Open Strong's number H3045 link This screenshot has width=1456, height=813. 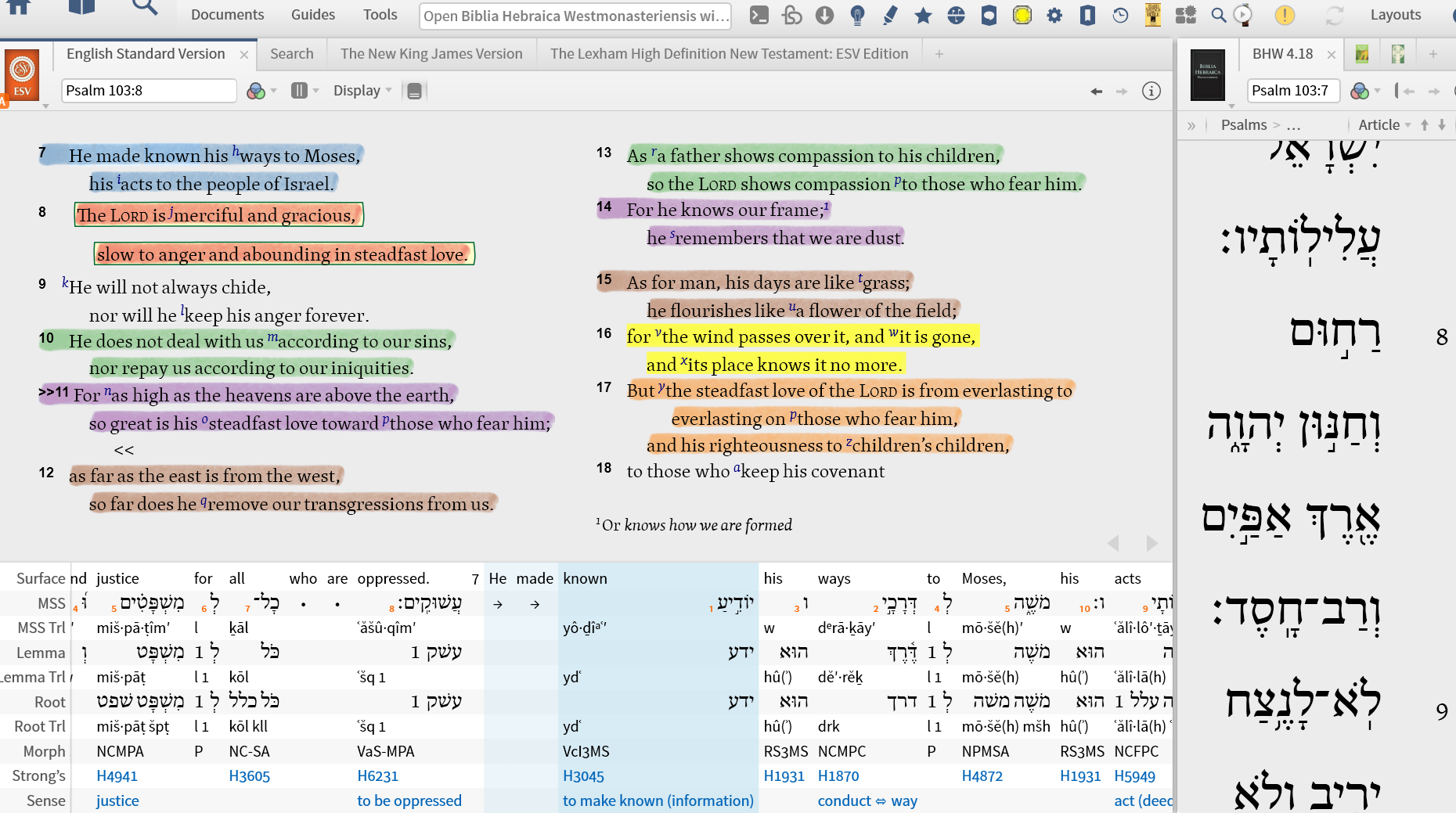583,776
